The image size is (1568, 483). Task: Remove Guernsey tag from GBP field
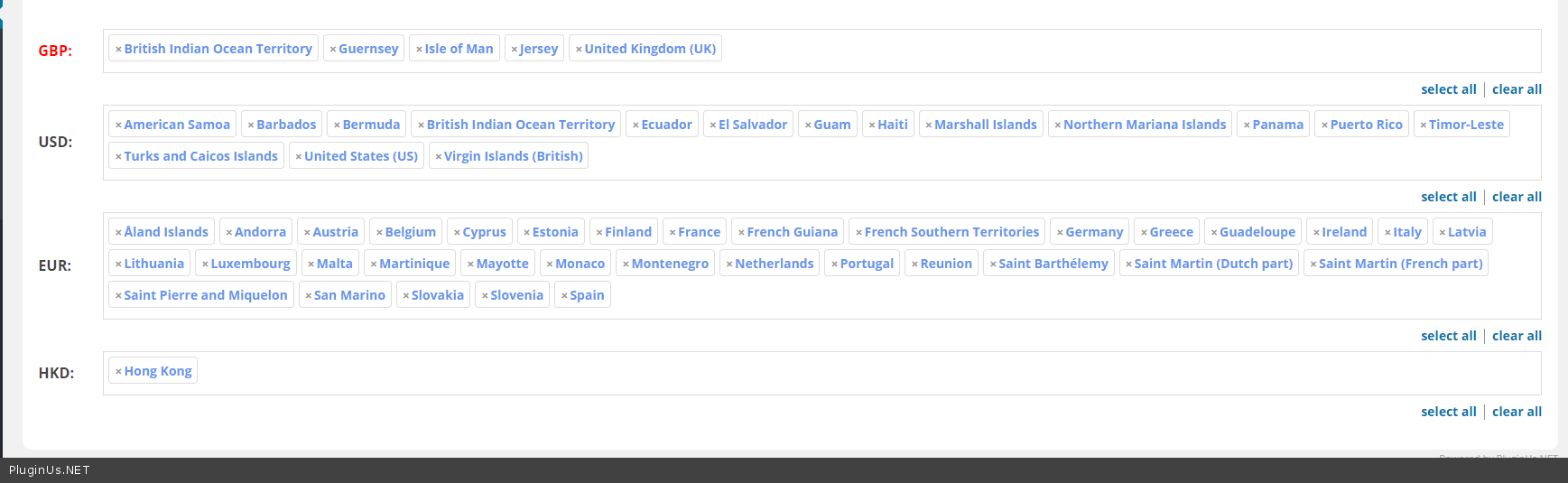pyautogui.click(x=333, y=50)
